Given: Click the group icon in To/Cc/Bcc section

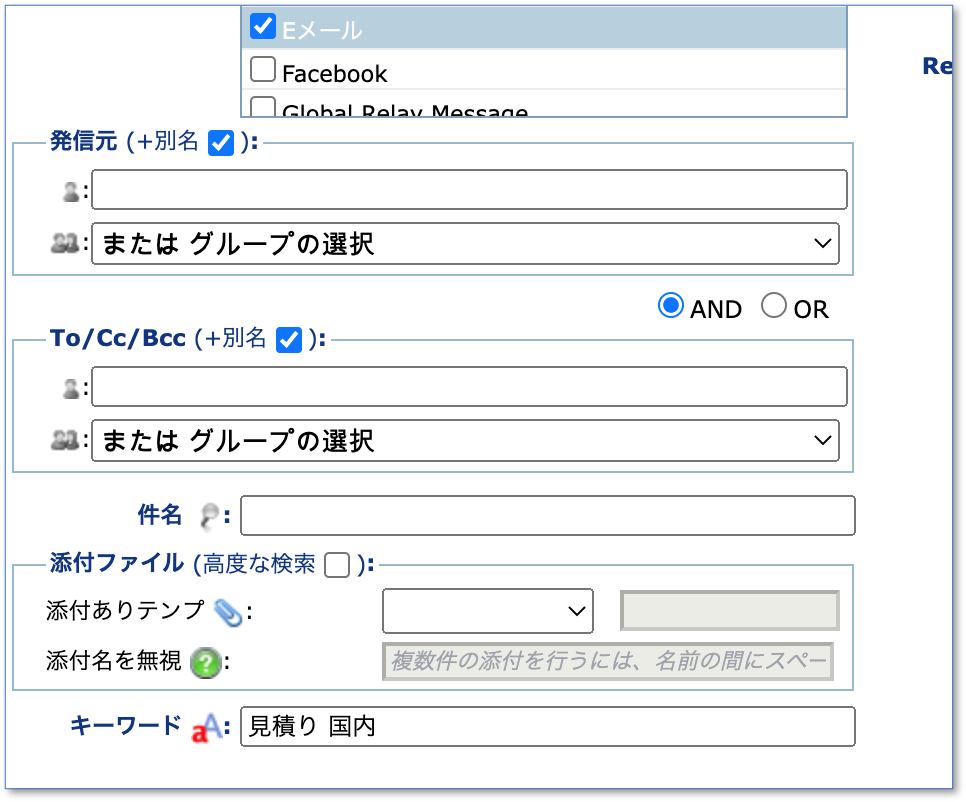Looking at the screenshot, I should click(65, 440).
